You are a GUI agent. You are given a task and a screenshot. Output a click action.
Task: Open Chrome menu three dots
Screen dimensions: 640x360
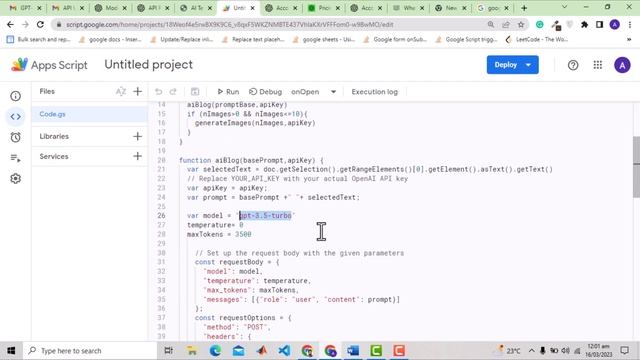(630, 24)
